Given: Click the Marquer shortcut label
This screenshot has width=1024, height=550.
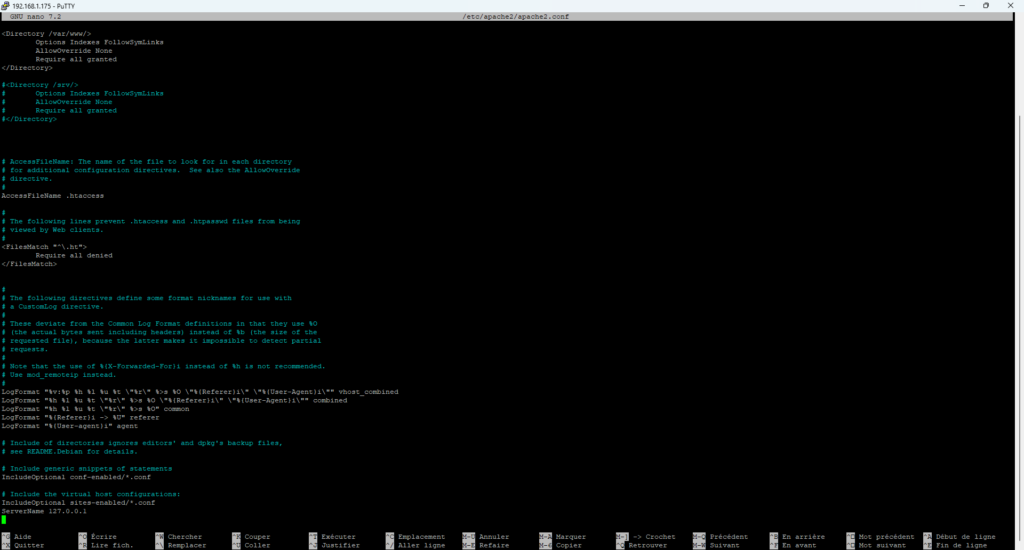Looking at the screenshot, I should click(x=570, y=537).
